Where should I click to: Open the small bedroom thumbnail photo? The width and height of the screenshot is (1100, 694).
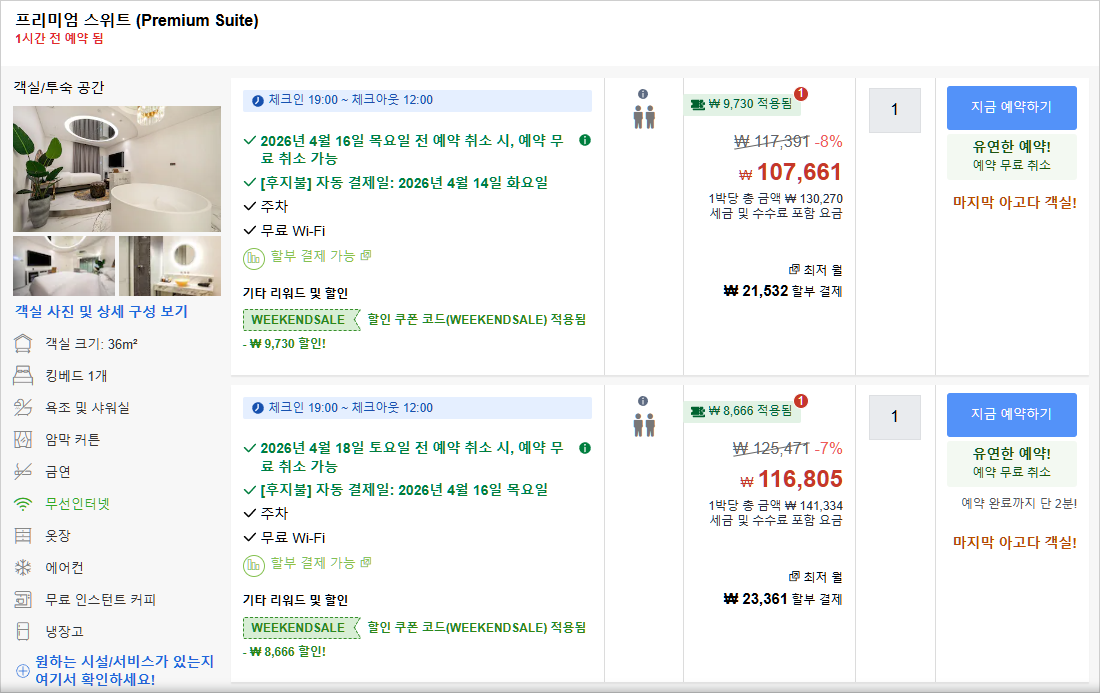(63, 266)
